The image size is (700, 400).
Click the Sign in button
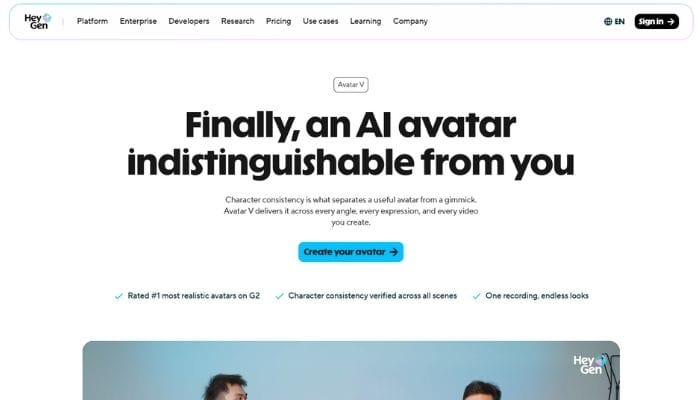coord(657,21)
